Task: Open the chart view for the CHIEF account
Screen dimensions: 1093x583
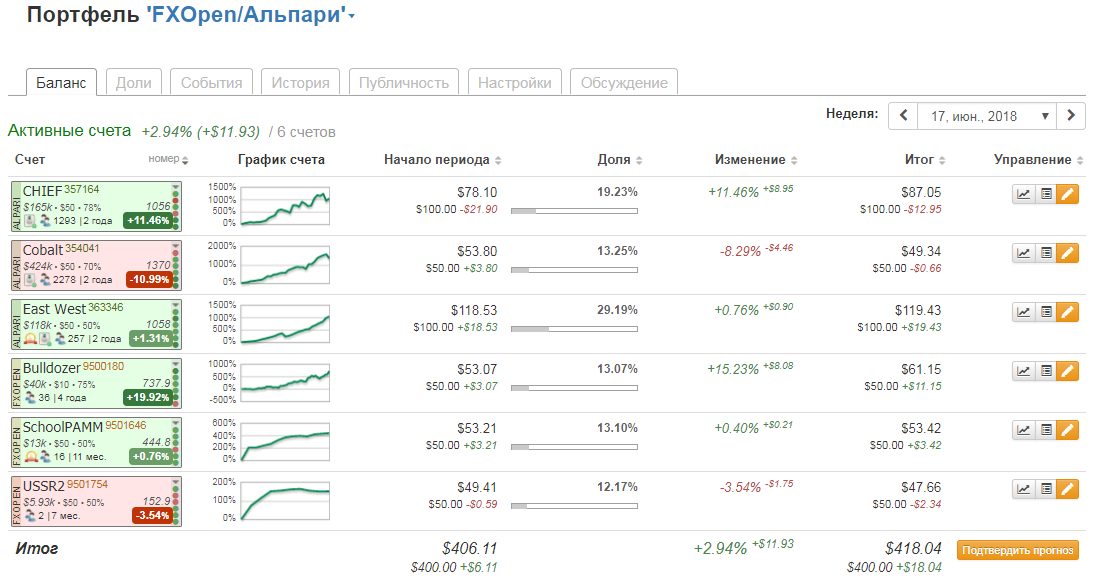Action: (1023, 195)
